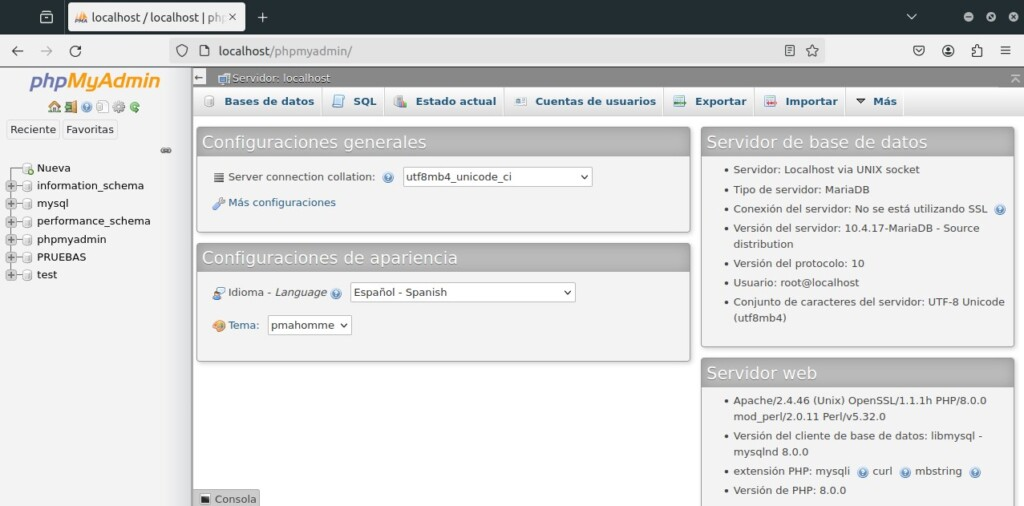This screenshot has width=1024, height=506.
Task: Click the link chain icon in sidebar
Action: pos(166,150)
